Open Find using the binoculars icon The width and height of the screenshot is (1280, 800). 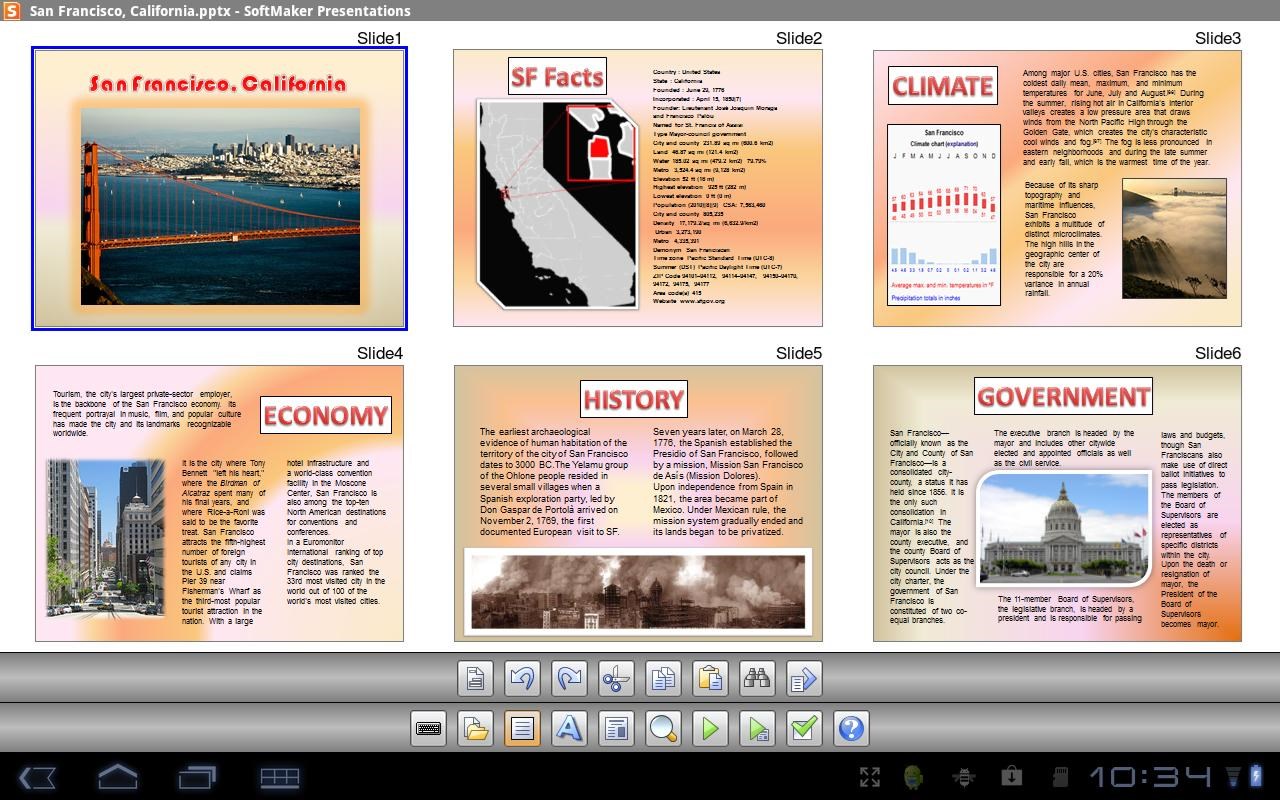point(757,678)
